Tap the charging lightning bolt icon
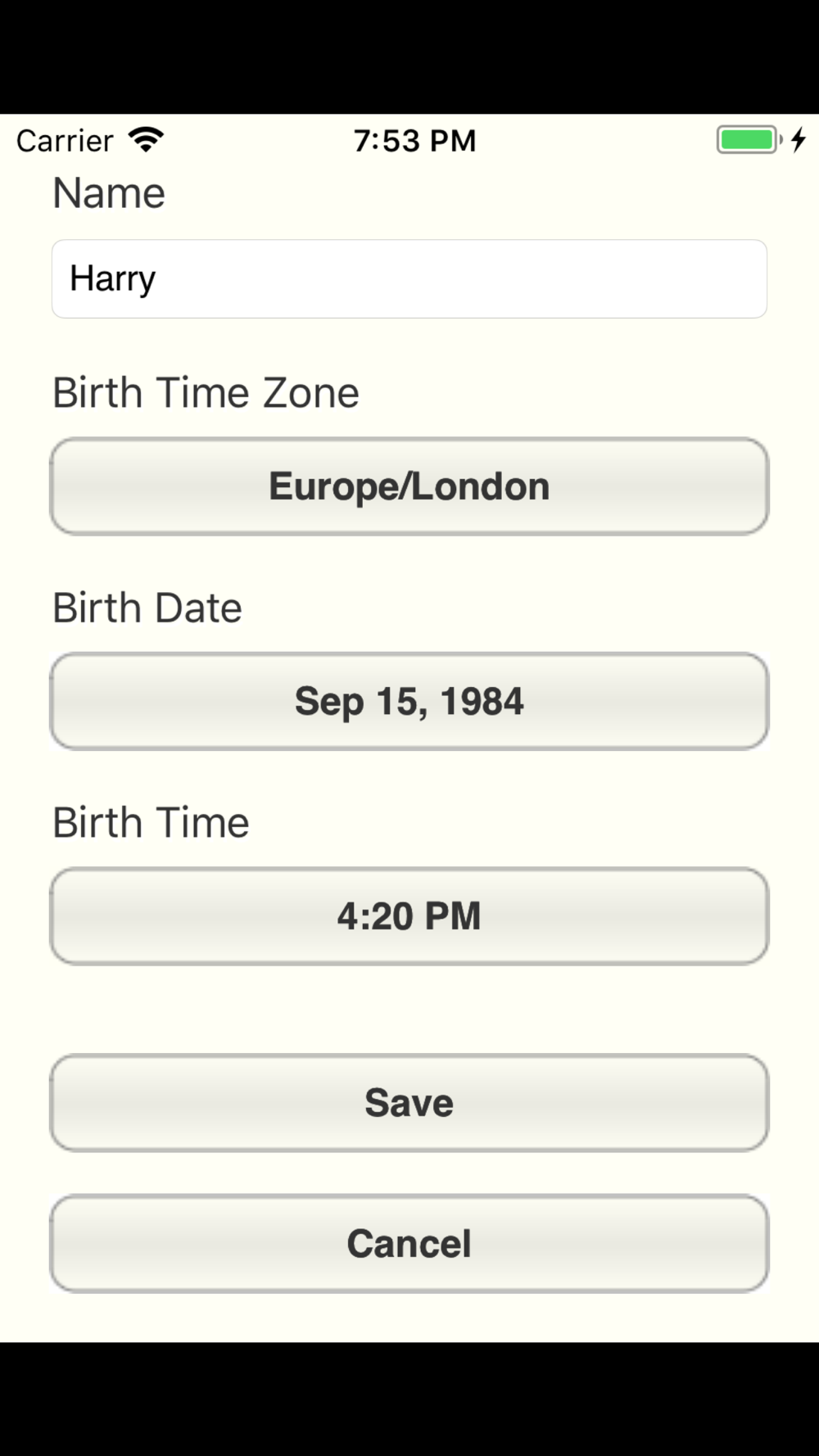 pos(799,140)
